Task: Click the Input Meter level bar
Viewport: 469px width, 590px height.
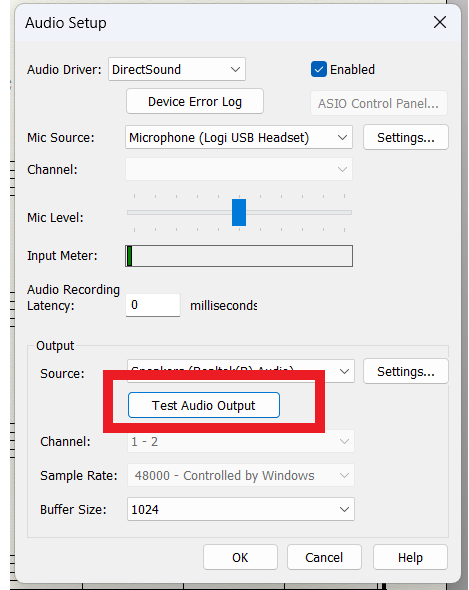Action: (239, 256)
